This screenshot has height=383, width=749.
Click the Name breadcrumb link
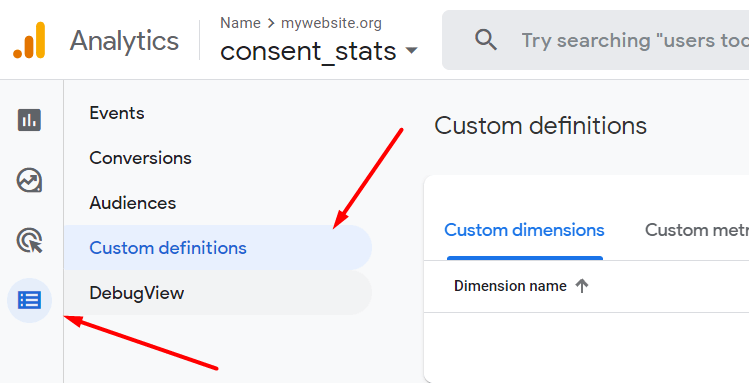click(240, 23)
